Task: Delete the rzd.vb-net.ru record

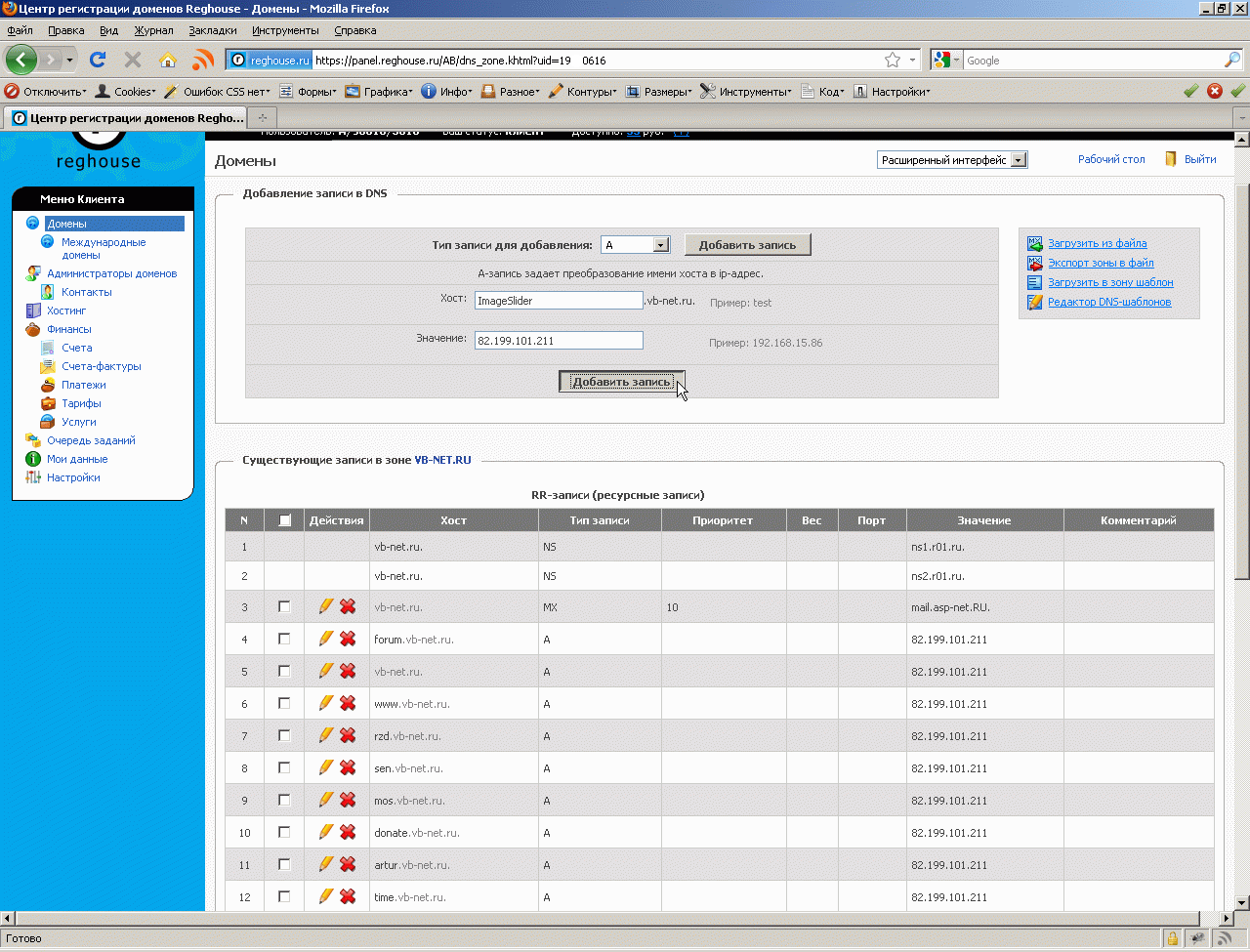Action: coord(348,735)
